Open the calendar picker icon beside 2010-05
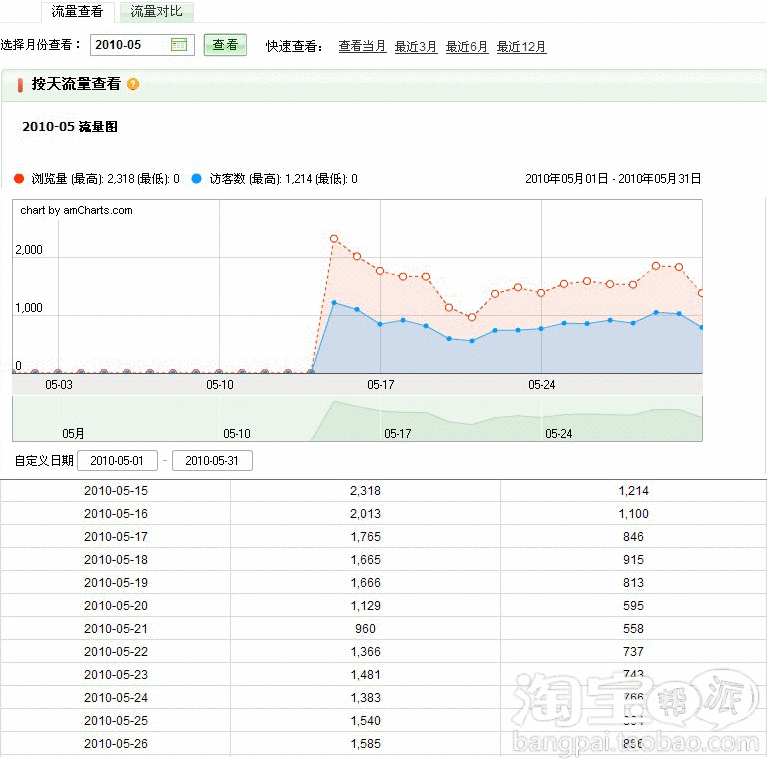Screen dimensions: 767x759 tap(179, 45)
